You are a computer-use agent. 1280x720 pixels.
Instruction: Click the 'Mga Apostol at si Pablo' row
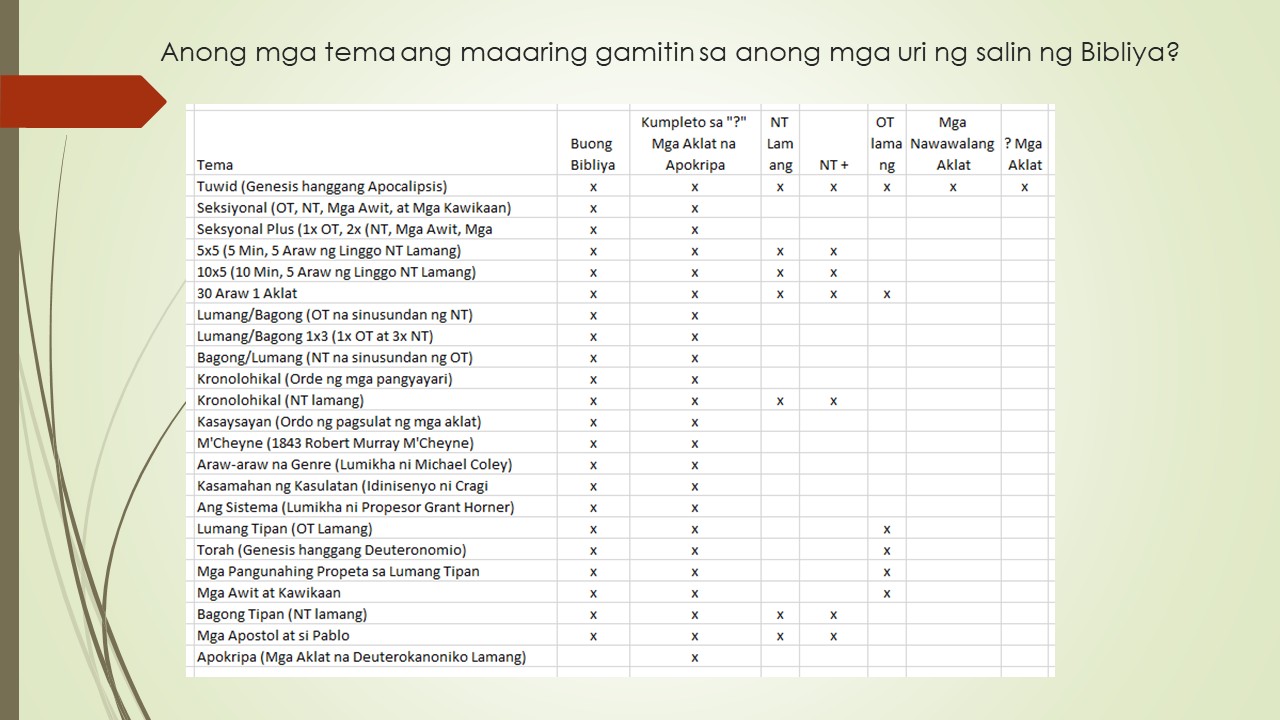point(273,636)
